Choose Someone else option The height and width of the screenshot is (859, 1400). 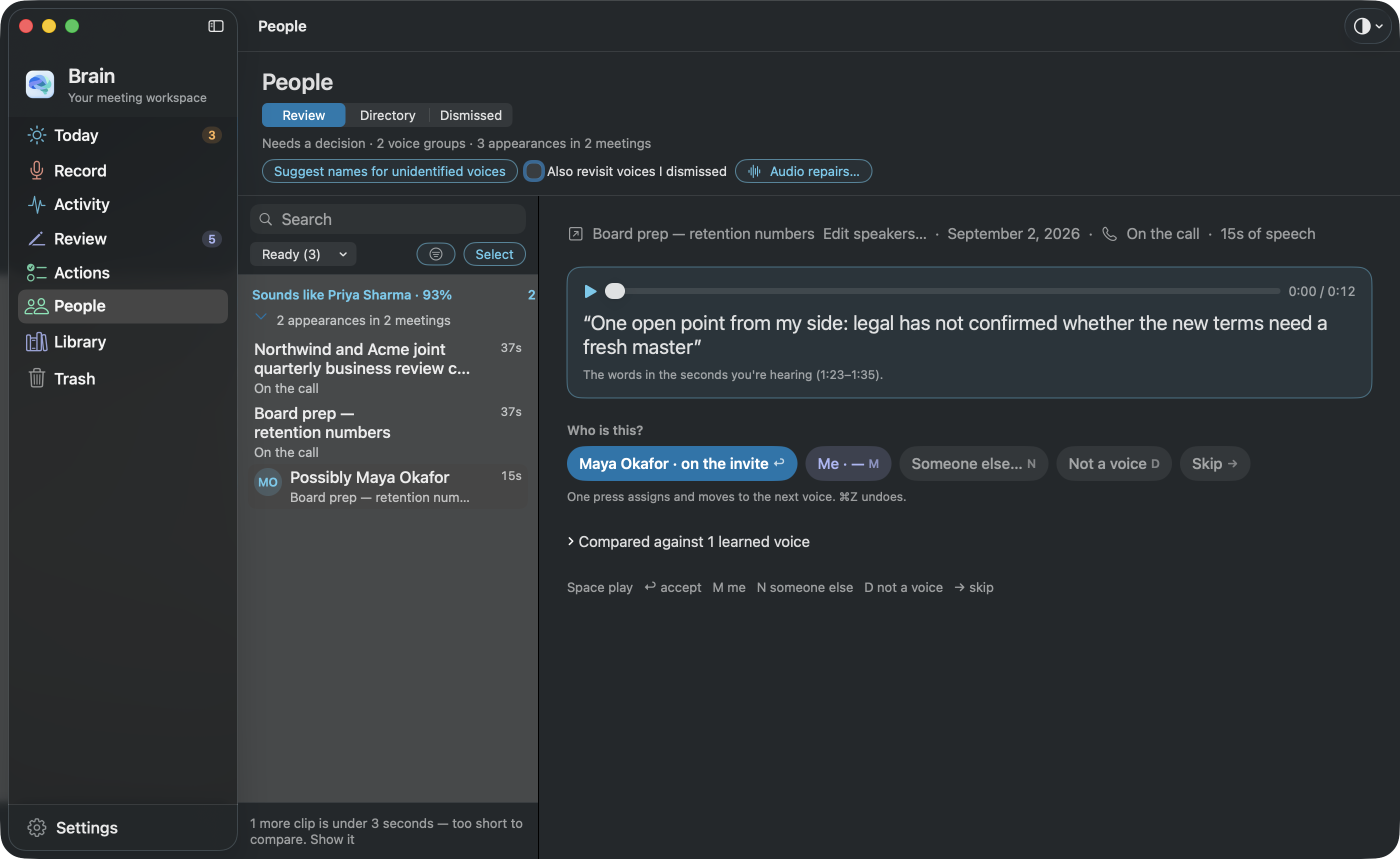(x=973, y=463)
